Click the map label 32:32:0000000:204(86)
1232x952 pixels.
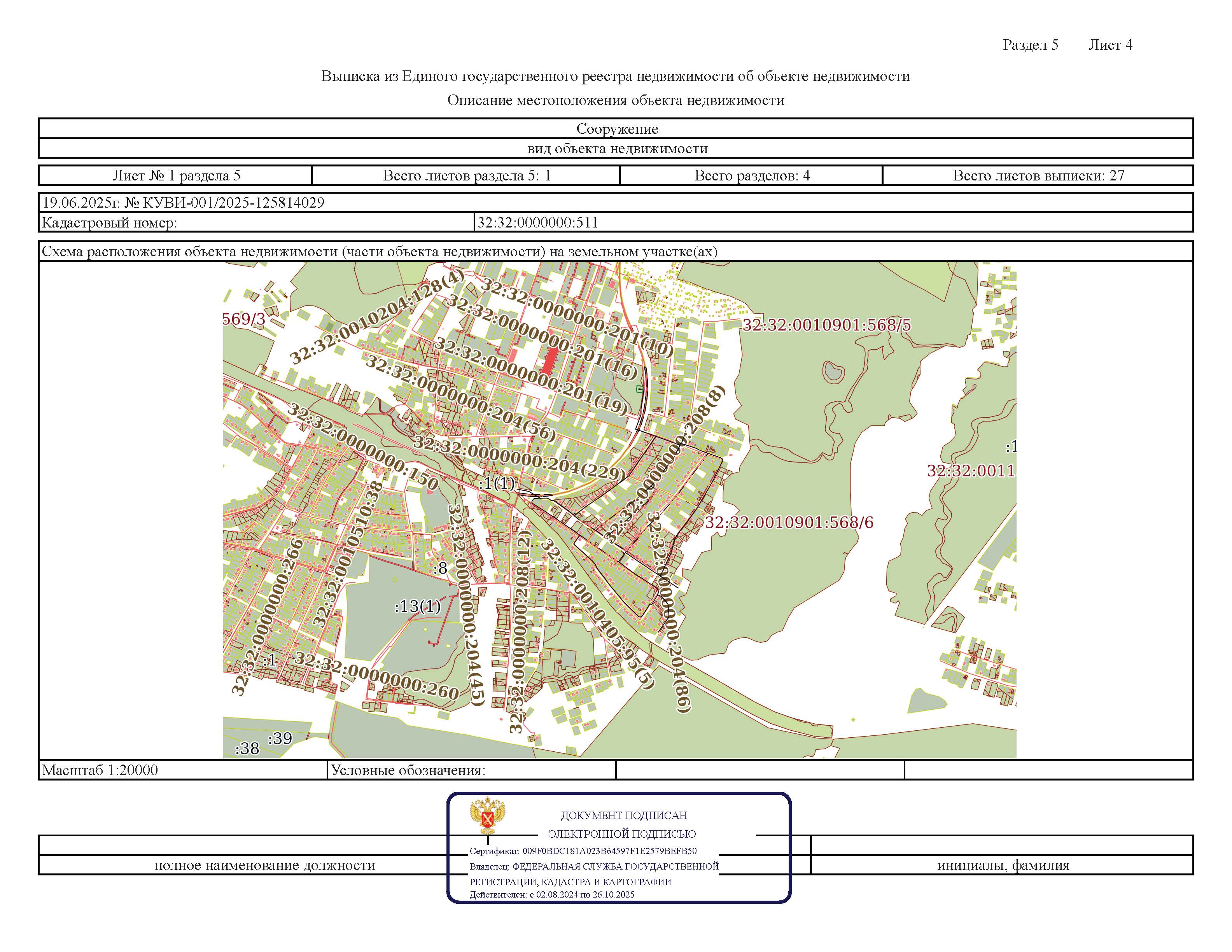point(669,612)
